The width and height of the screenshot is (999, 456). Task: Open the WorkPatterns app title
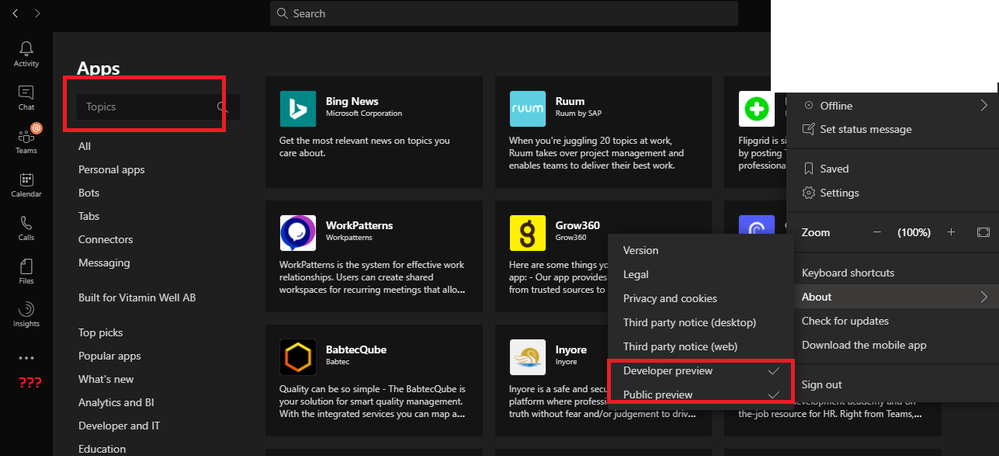359,225
